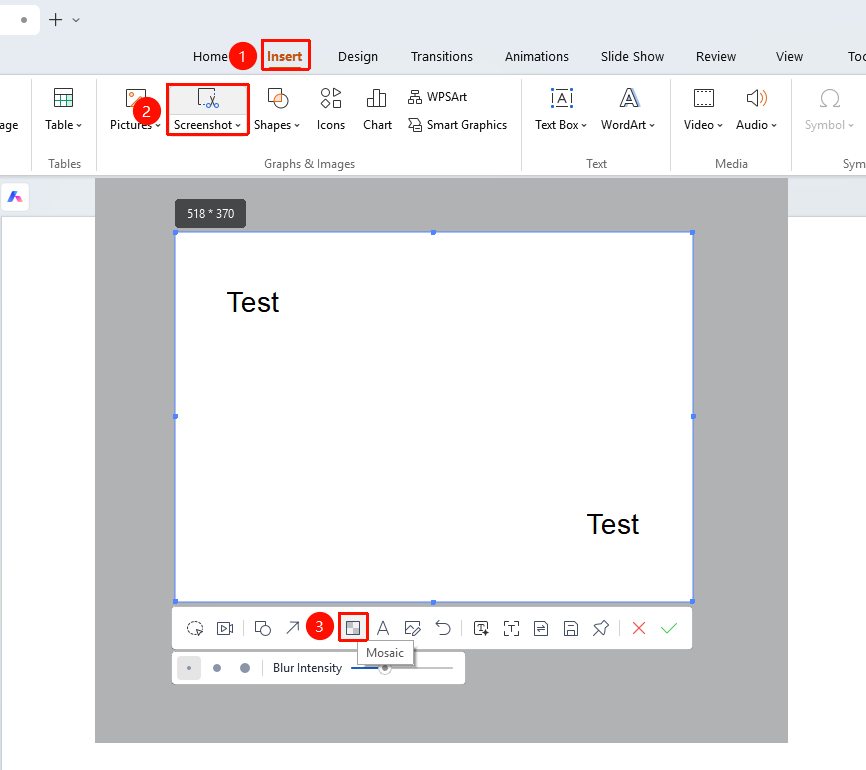Choose the shapes annotation tool
Screen dimensions: 866x770
pyautogui.click(x=262, y=628)
